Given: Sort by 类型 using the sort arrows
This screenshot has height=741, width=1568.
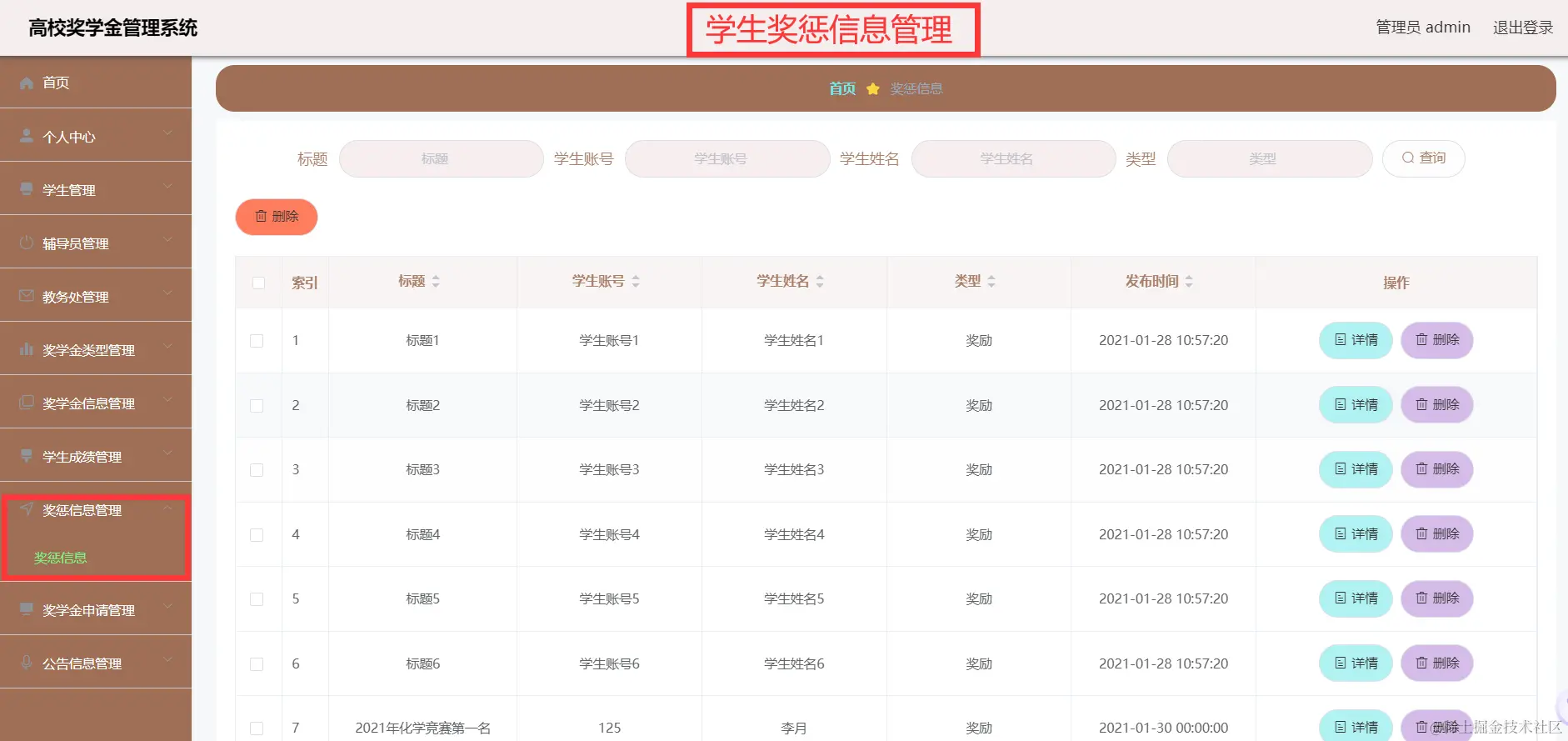Looking at the screenshot, I should tap(991, 282).
